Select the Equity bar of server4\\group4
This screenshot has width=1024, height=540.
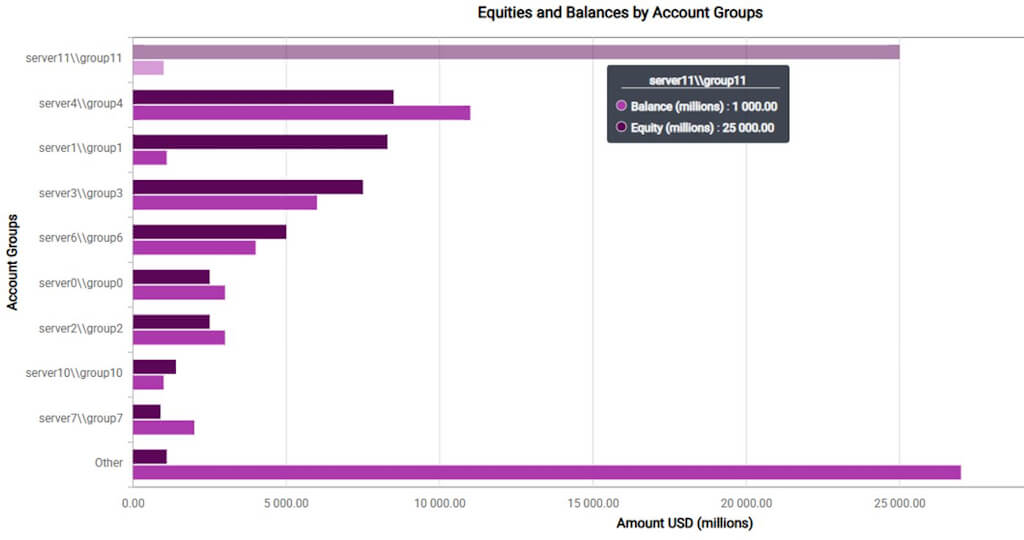point(262,97)
